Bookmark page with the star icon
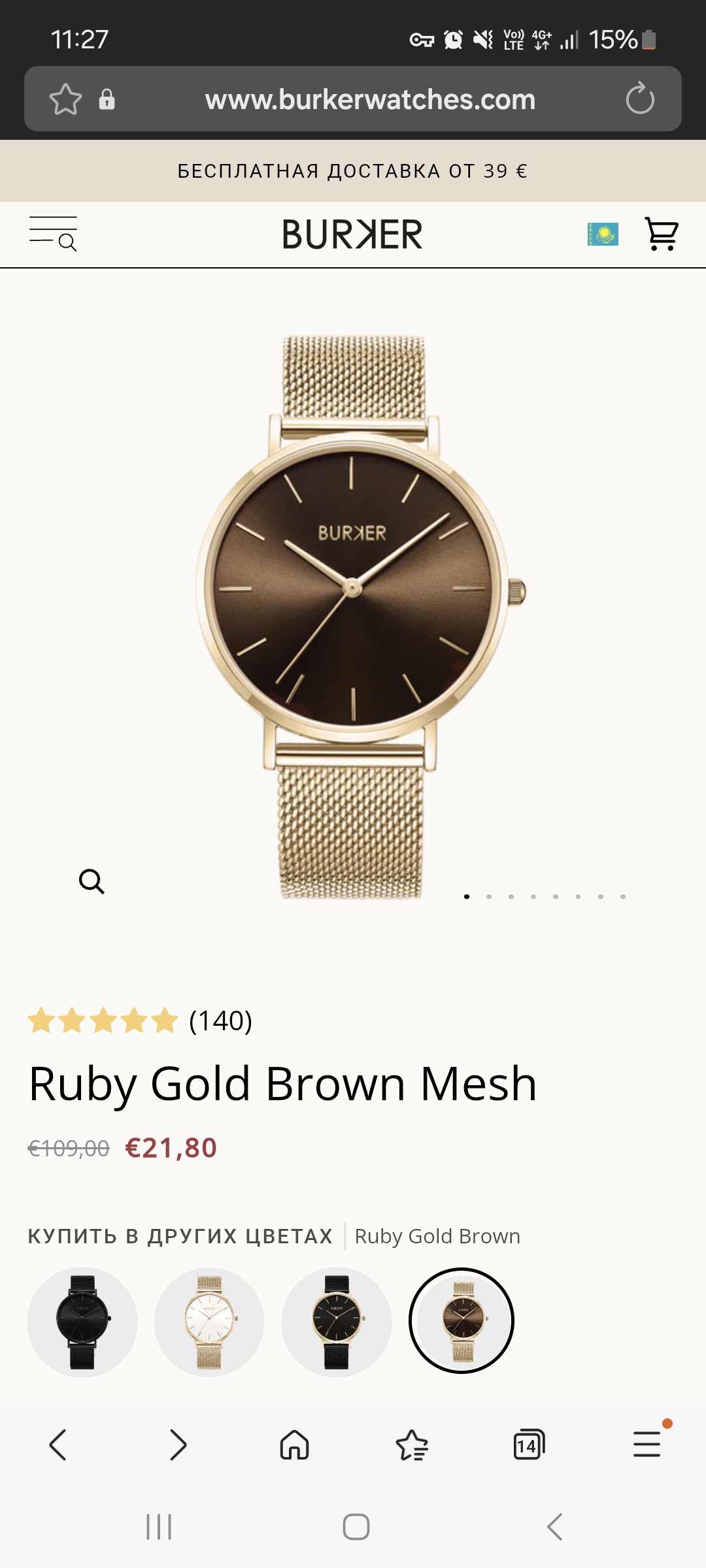This screenshot has height=1568, width=706. [65, 99]
